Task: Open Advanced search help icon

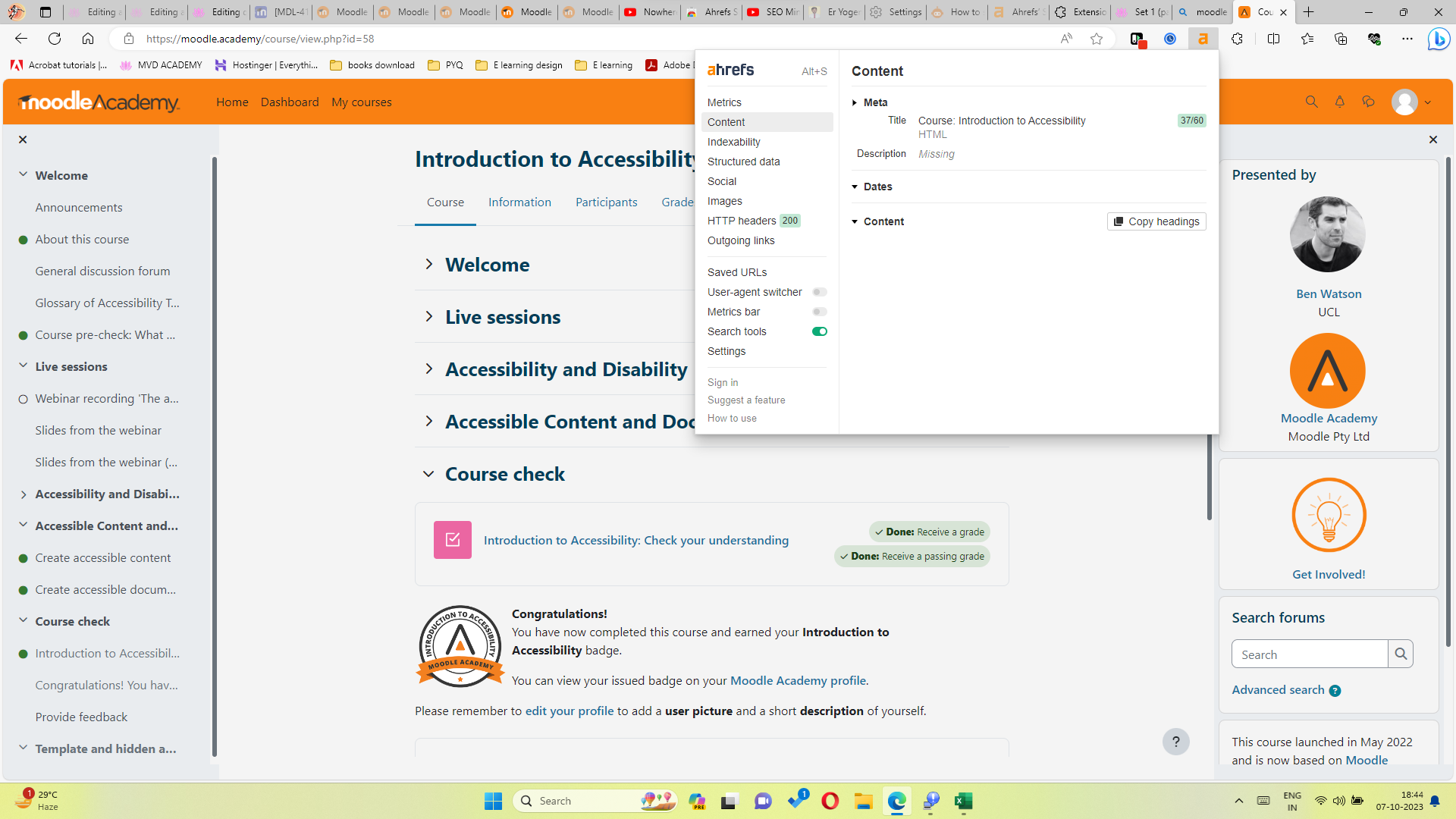Action: pos(1335,691)
